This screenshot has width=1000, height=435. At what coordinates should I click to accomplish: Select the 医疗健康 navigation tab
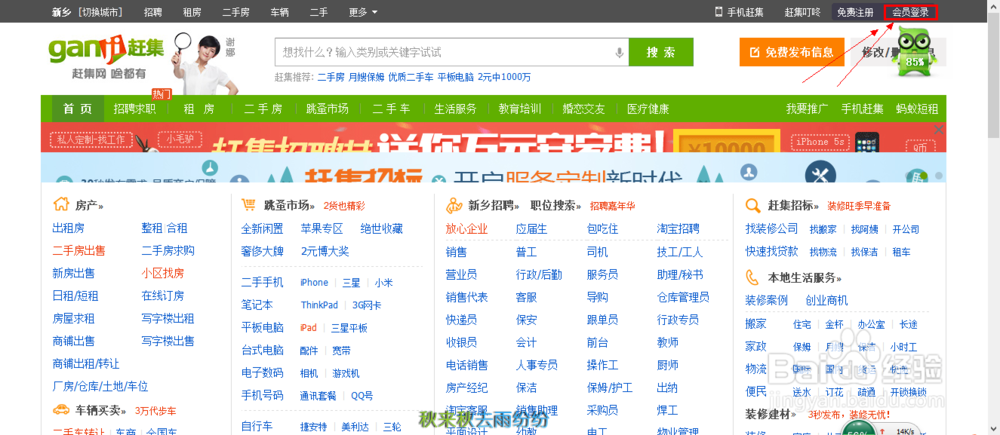pos(648,108)
